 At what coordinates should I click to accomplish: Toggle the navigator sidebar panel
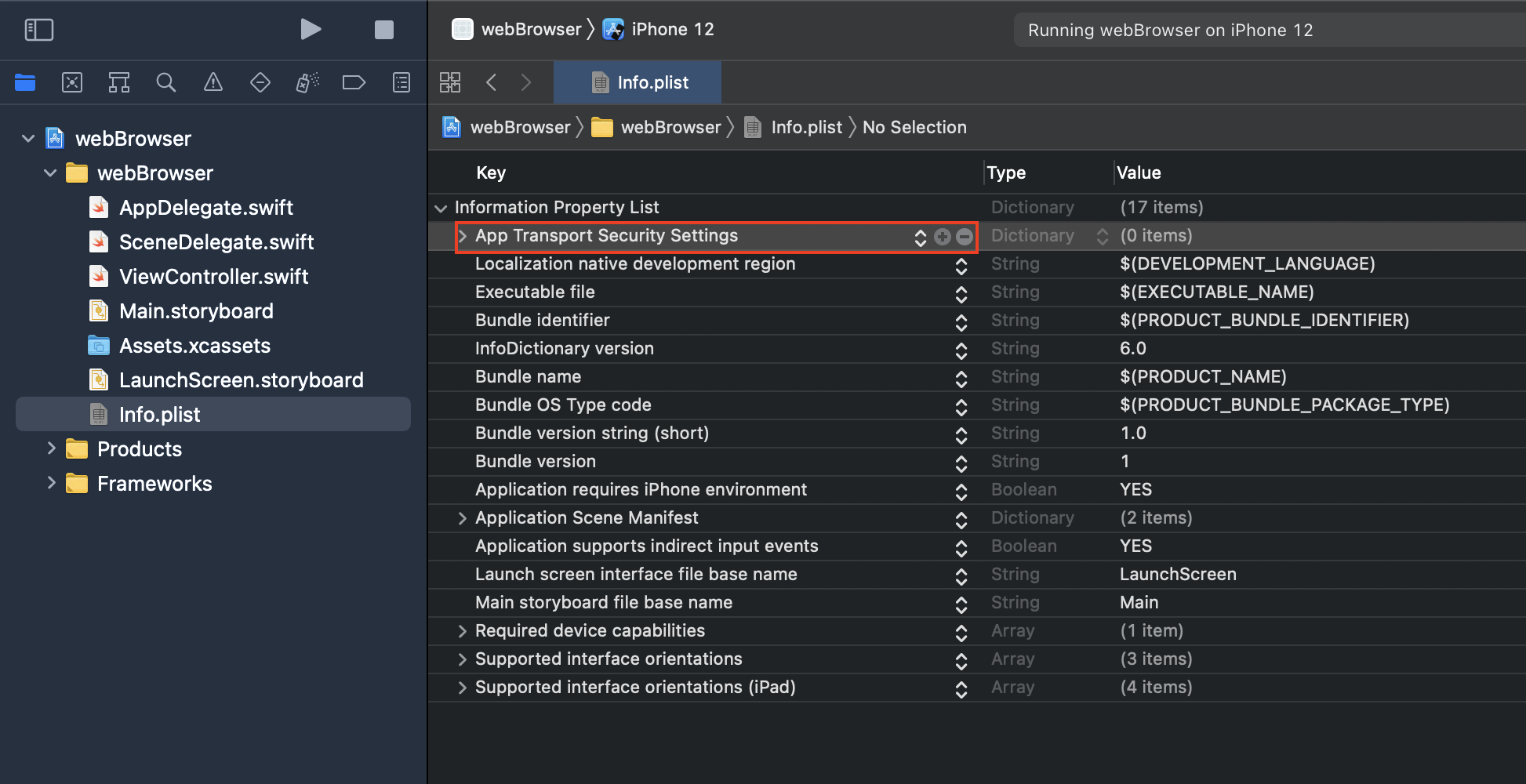coord(39,30)
